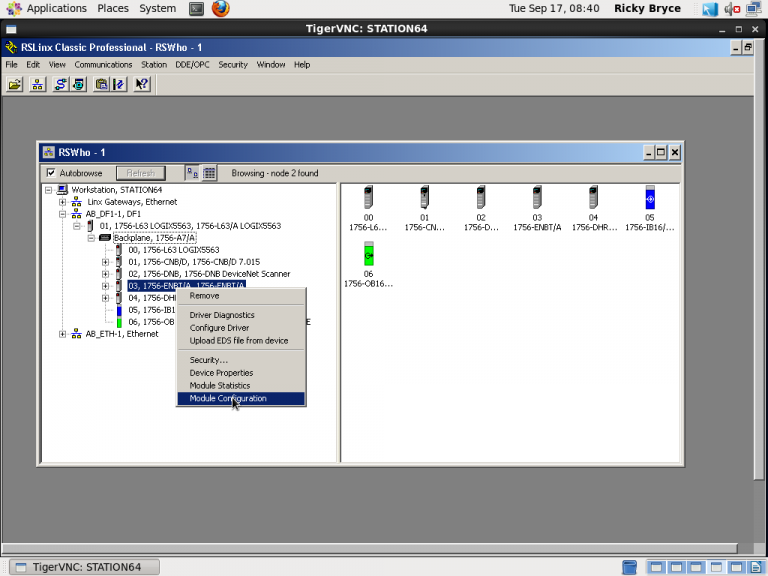
Task: Select Backplane, 1756-A7/A tree row
Action: click(154, 238)
